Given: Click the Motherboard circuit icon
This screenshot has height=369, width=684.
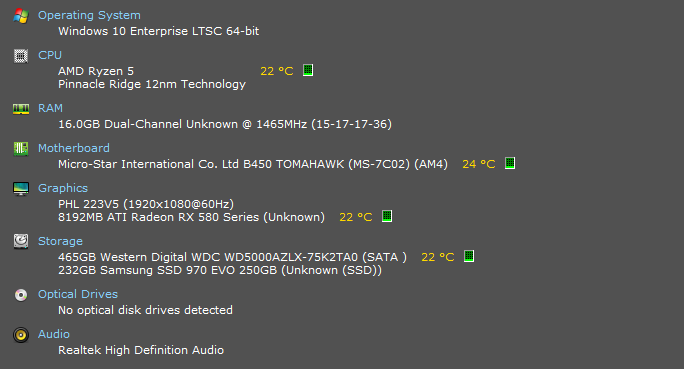Looking at the screenshot, I should click(x=21, y=149).
